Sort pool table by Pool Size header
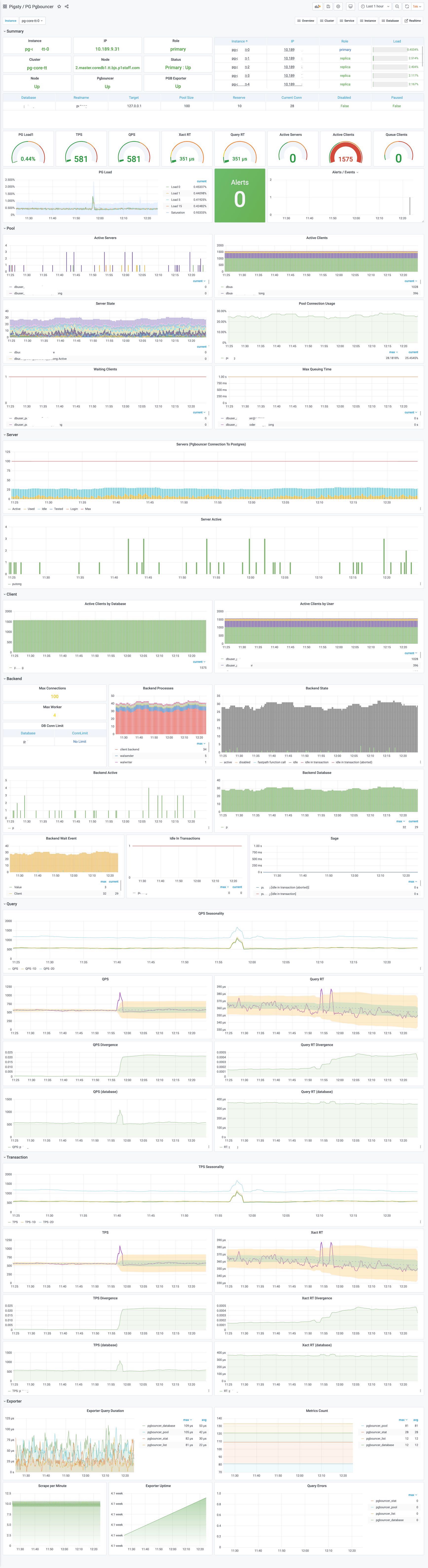This screenshot has width=428, height=1568. [x=187, y=97]
